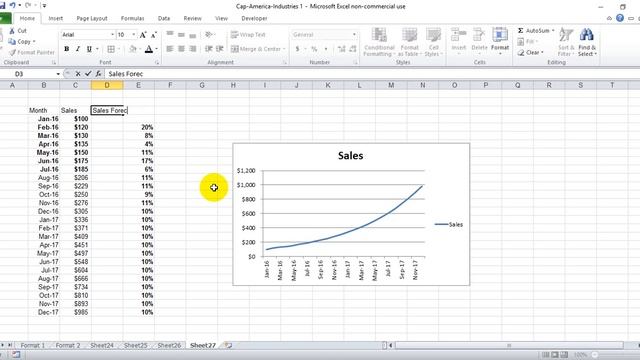Open the Format cells menu
Viewport: 640px width, 360px height.
point(500,41)
